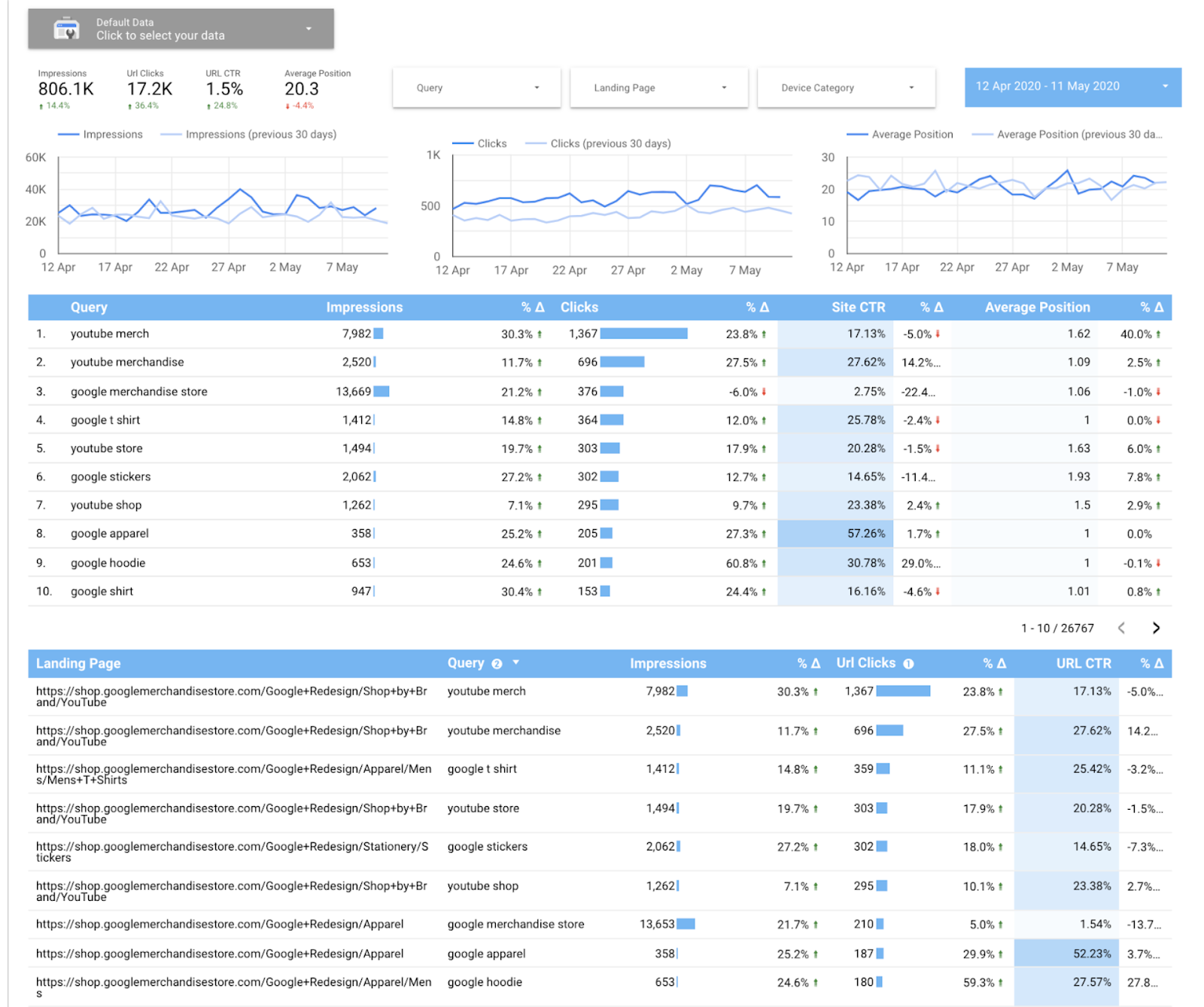The image size is (1204, 1007).
Task: Click info icon next to Url Clicks header
Action: pyautogui.click(x=908, y=664)
